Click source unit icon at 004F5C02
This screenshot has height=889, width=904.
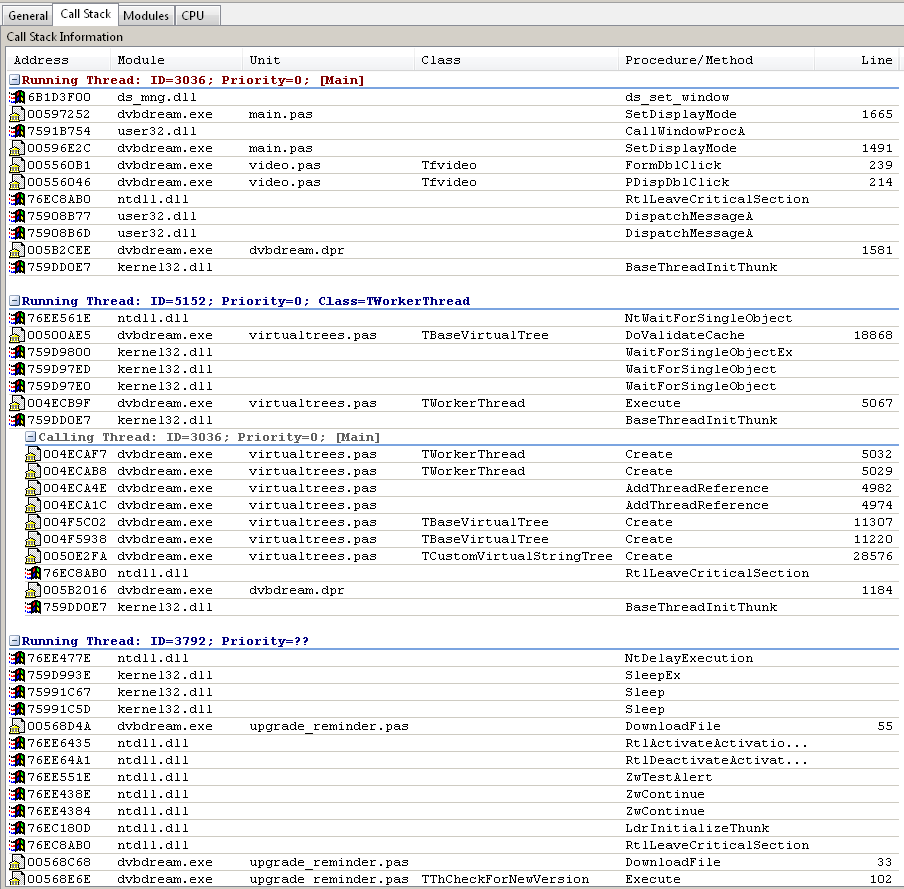coord(33,522)
